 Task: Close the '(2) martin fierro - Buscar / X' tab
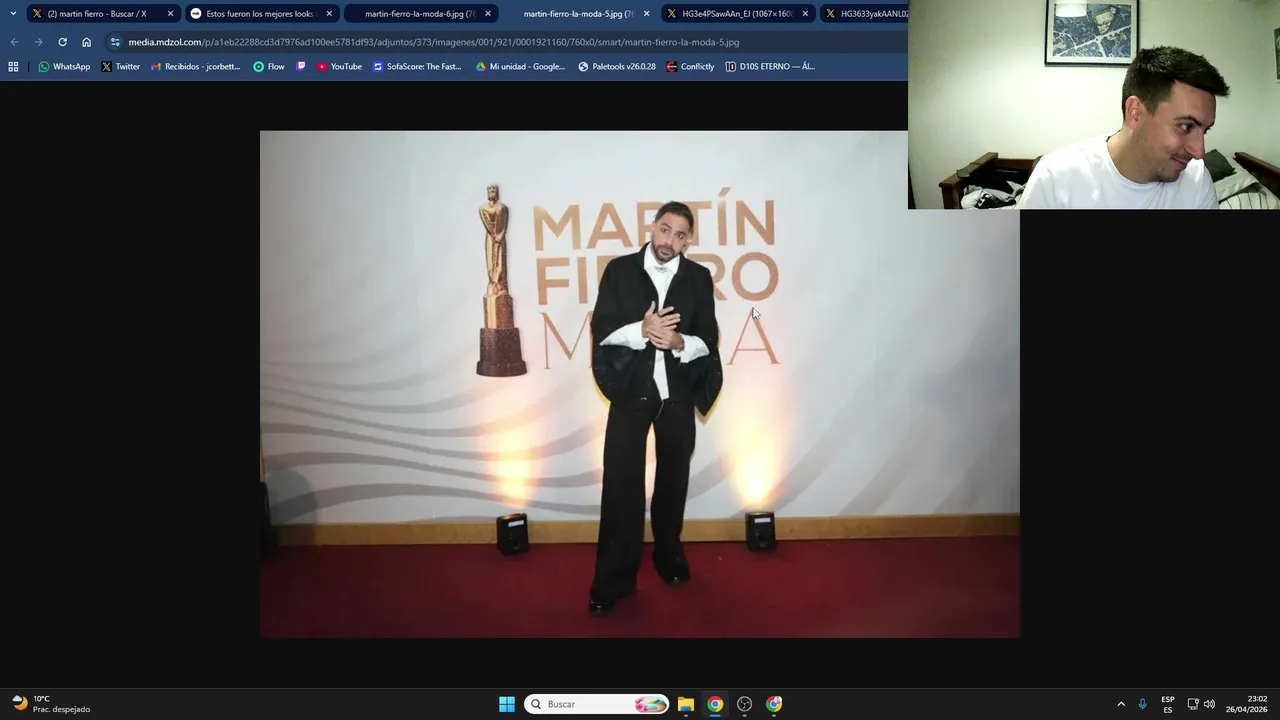point(170,14)
